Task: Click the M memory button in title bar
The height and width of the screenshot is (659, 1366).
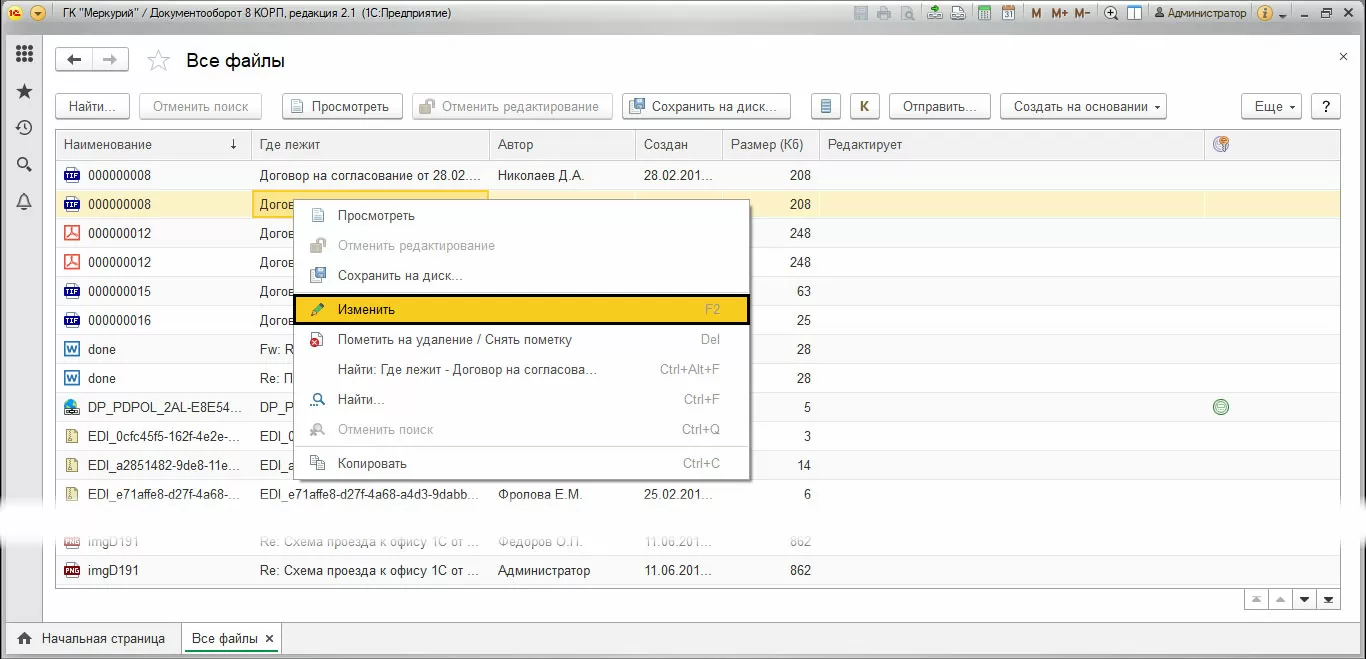Action: tap(1036, 13)
